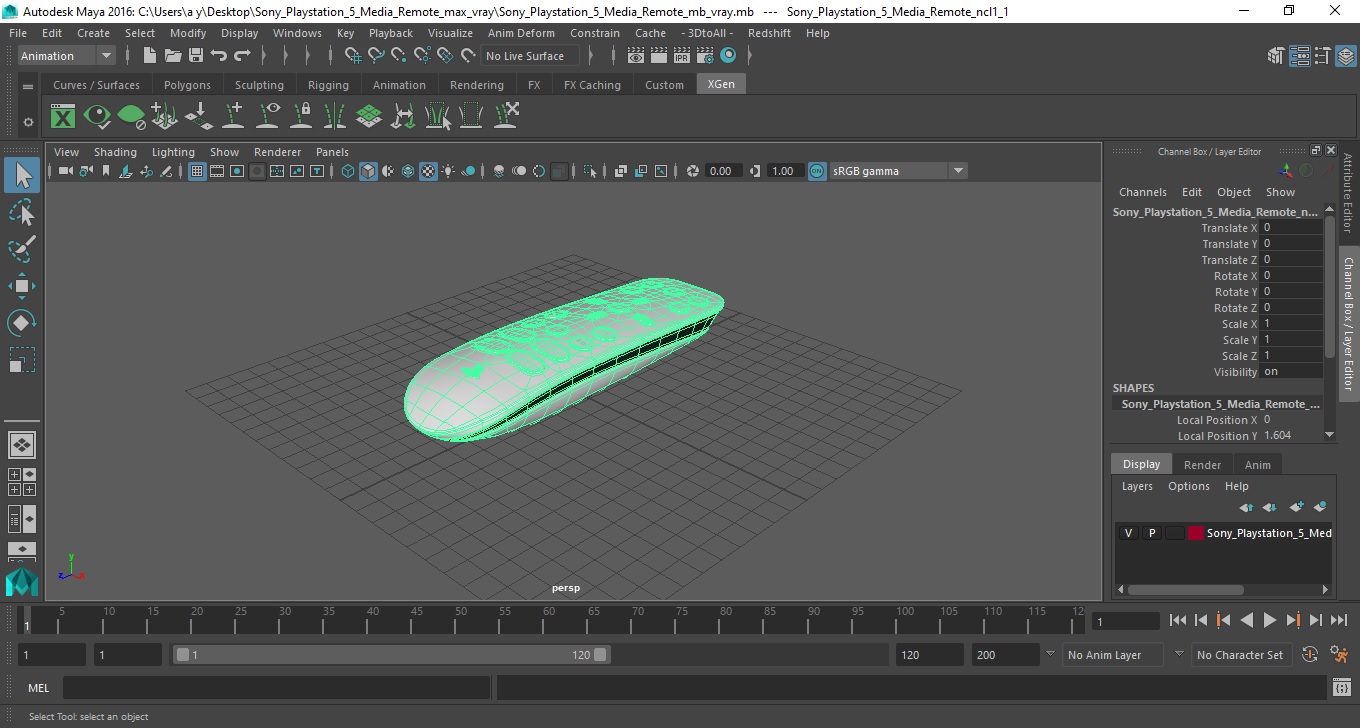Open the animation preferences running-man icon
The image size is (1360, 728).
1340,655
